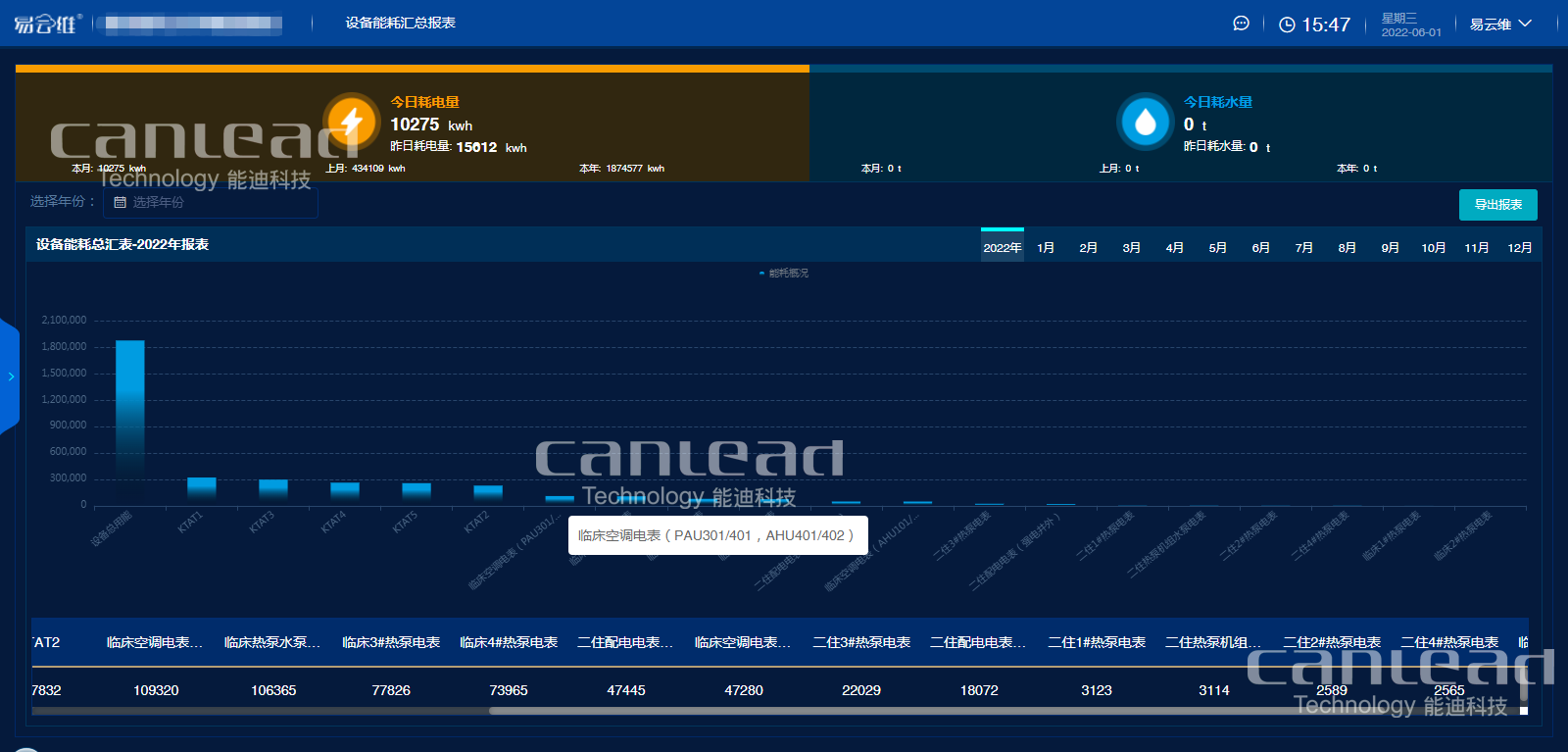Click the 设备能耗汇总报表 header title
Viewport: 1568px width, 752px height.
(400, 23)
